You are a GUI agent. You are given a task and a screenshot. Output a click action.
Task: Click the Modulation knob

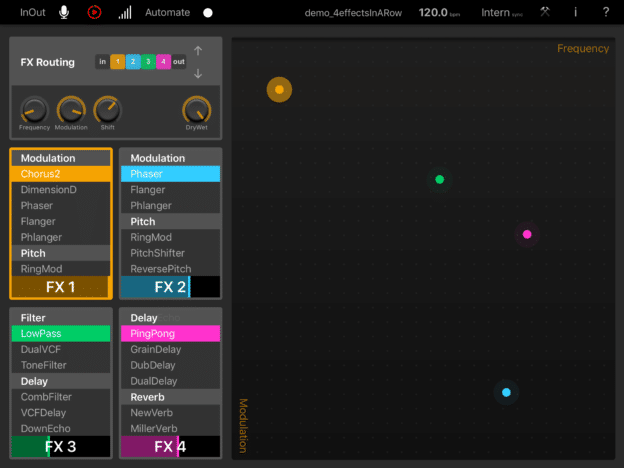[71, 110]
